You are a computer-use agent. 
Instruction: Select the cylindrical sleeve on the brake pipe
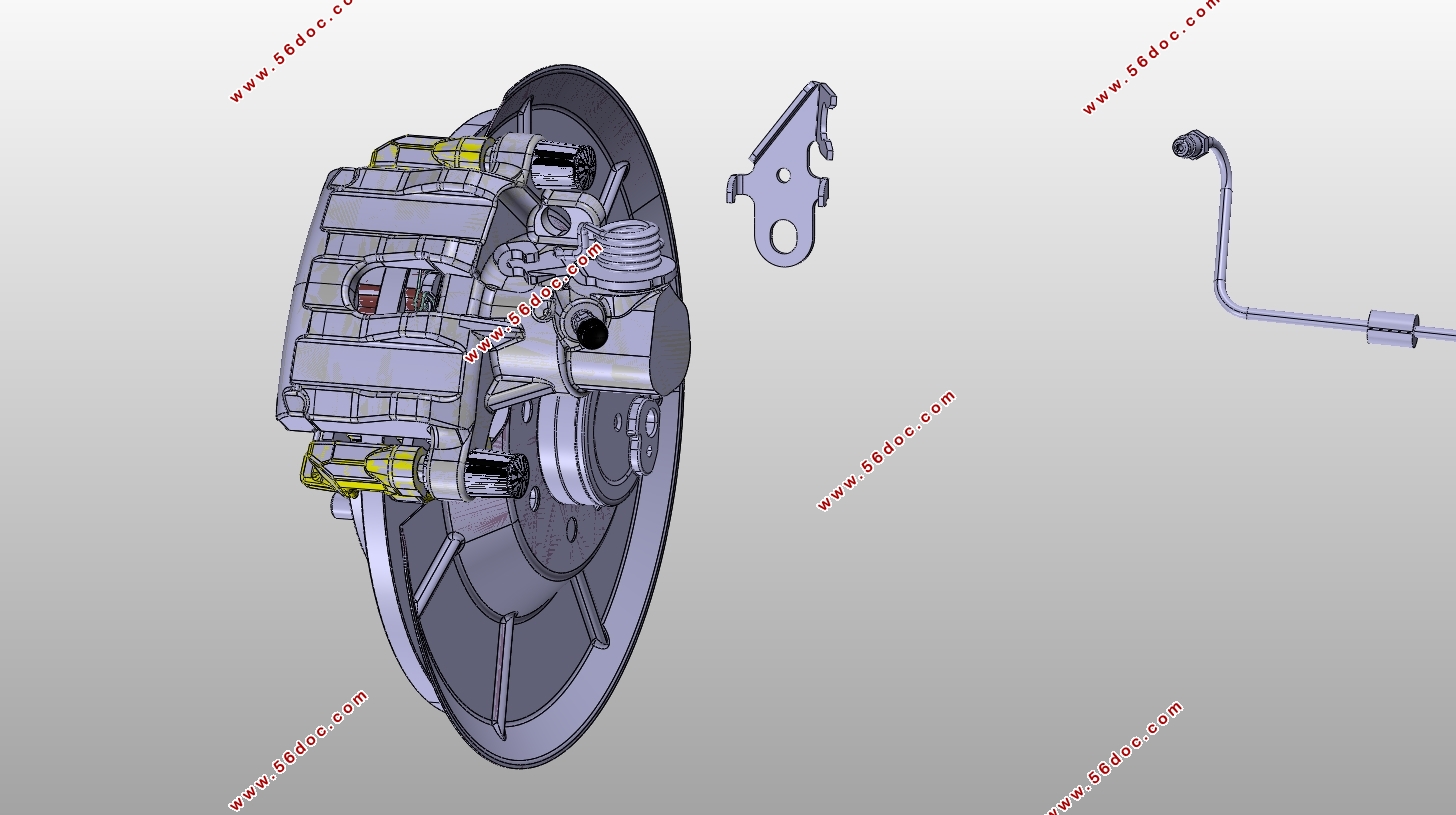pyautogui.click(x=1393, y=327)
